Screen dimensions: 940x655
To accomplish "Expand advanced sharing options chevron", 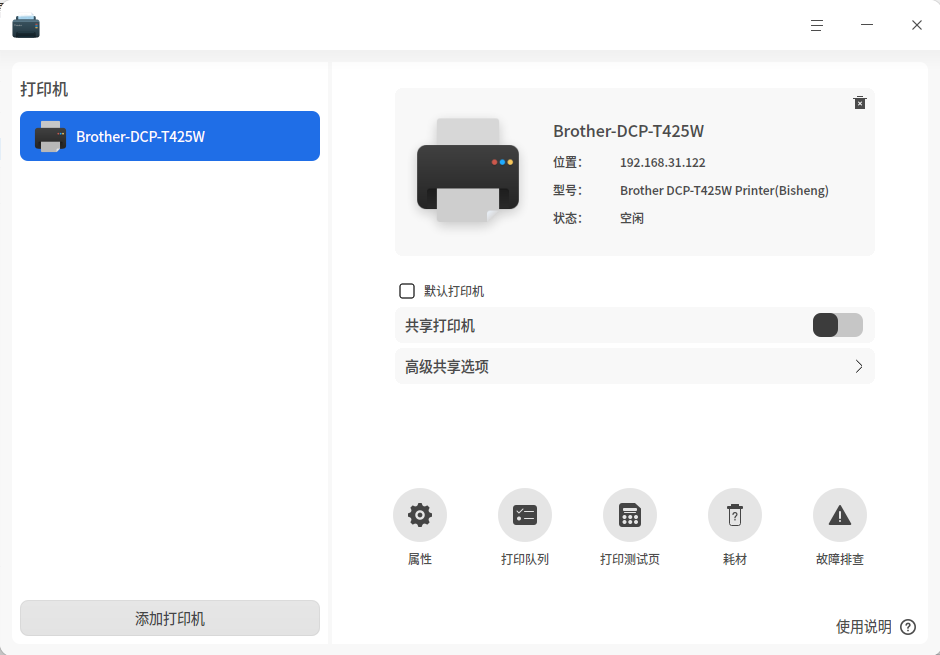I will point(858,366).
